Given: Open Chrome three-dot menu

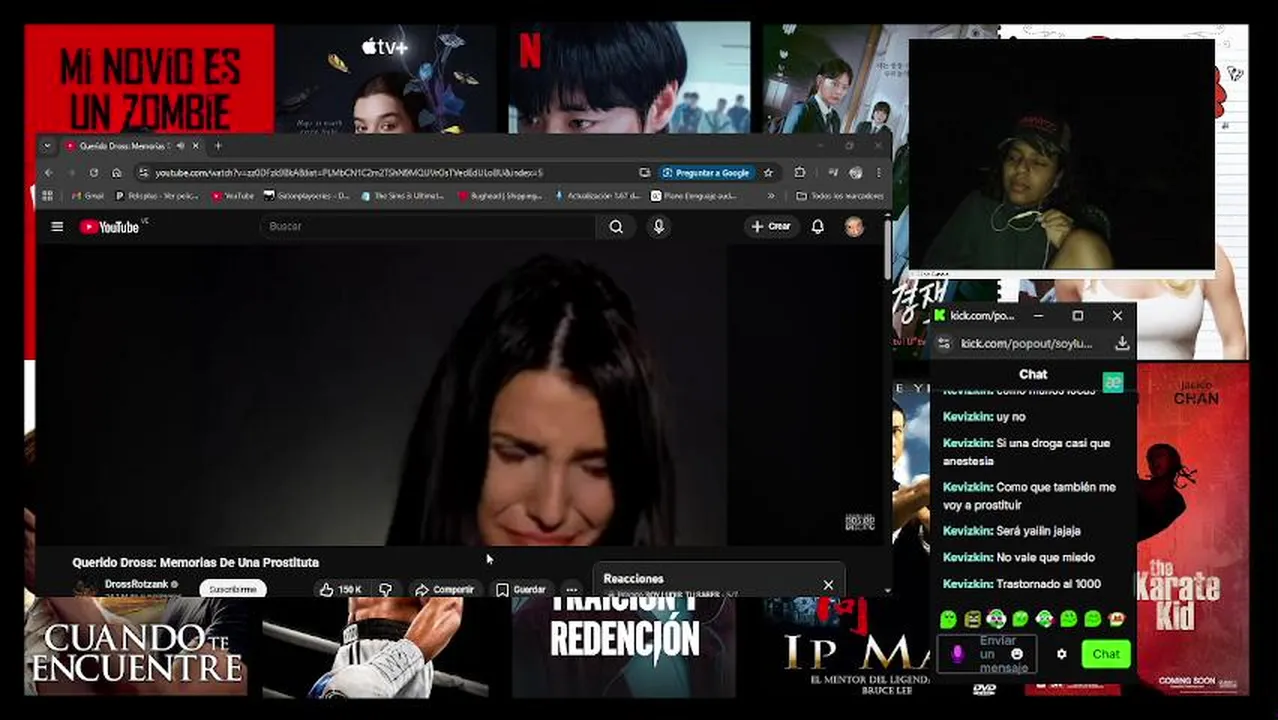Looking at the screenshot, I should 879,173.
